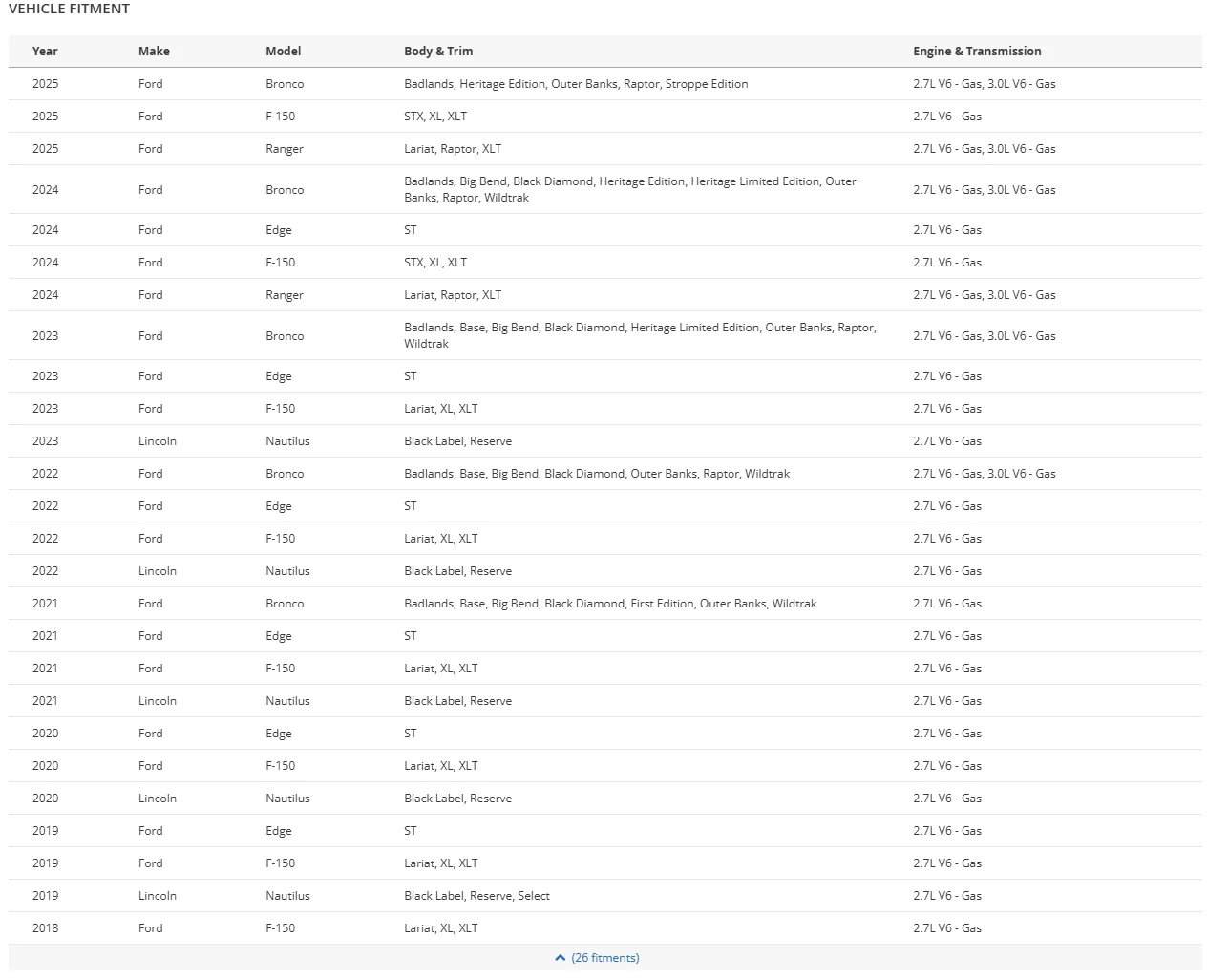
Task: Select the 2025 Ranger trim Lariat, Raptor, XLT
Action: pyautogui.click(x=453, y=149)
